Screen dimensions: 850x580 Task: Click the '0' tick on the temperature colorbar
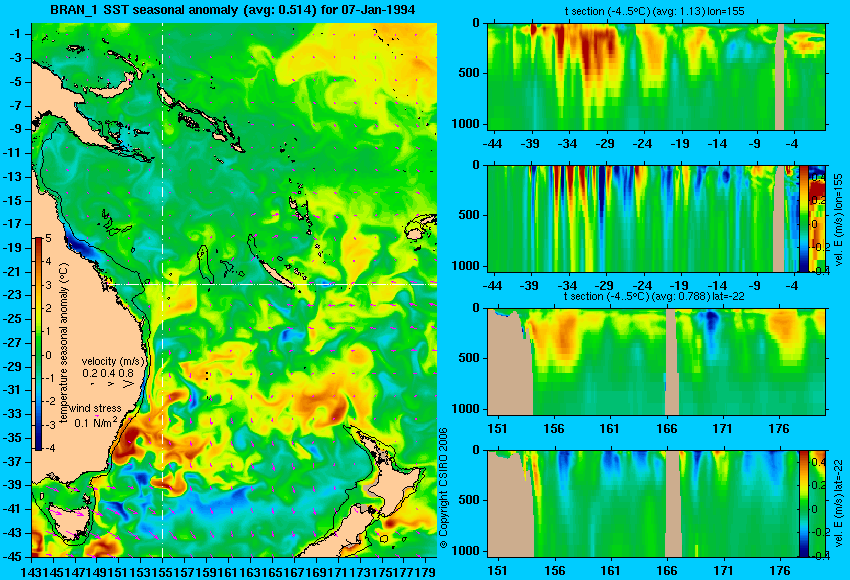click(x=48, y=355)
